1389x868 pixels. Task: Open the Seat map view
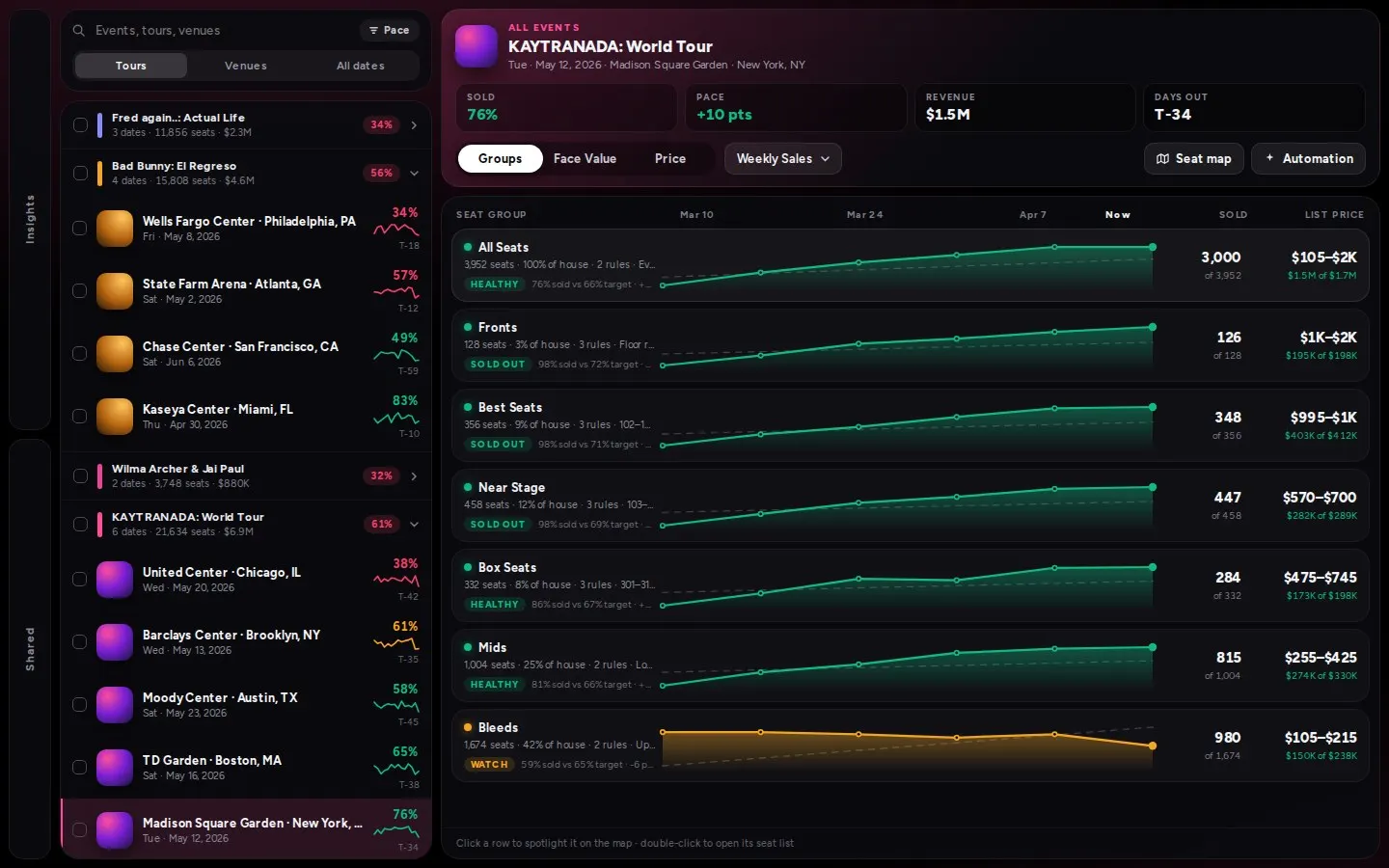tap(1194, 158)
